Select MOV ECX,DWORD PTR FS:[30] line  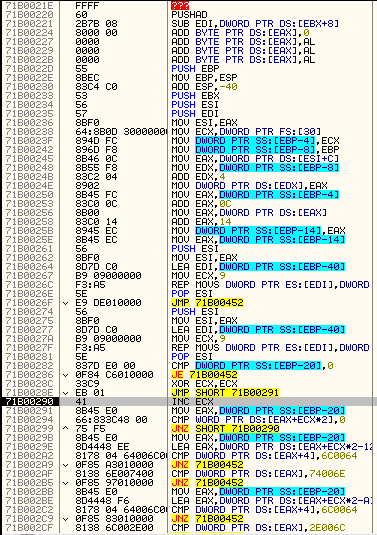click(x=246, y=132)
